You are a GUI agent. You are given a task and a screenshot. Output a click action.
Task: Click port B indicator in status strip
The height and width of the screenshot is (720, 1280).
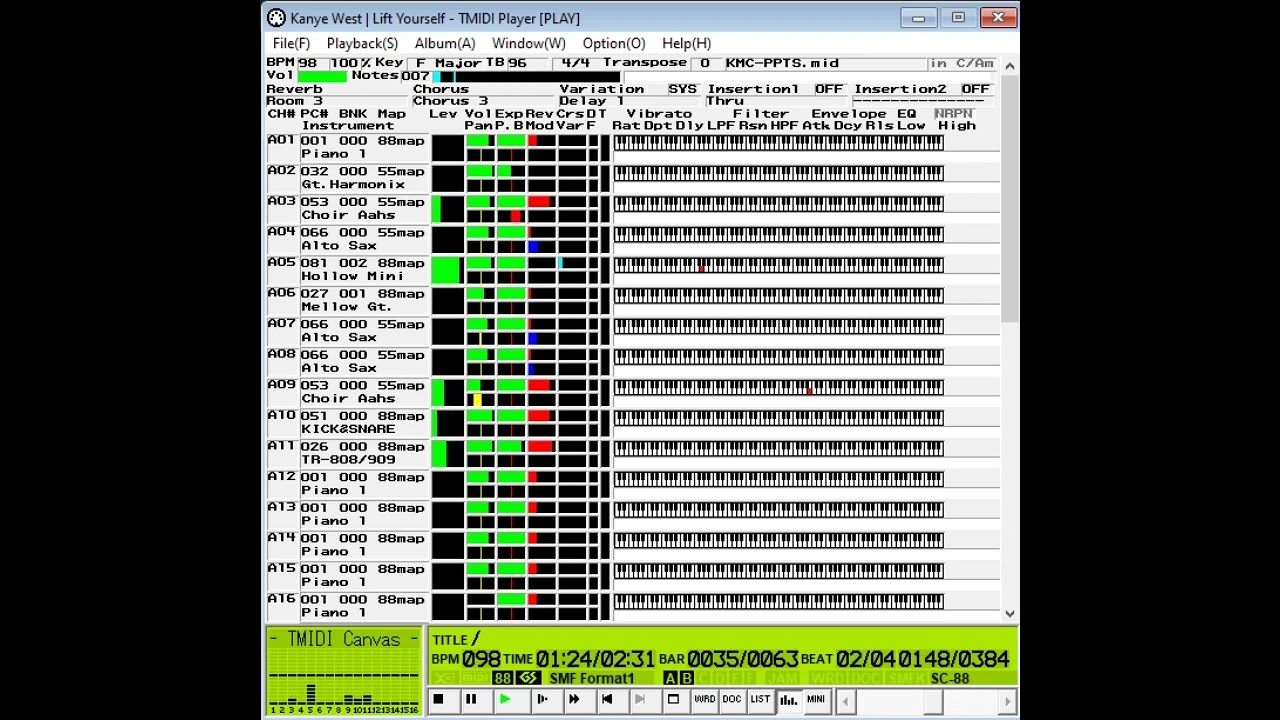[687, 679]
